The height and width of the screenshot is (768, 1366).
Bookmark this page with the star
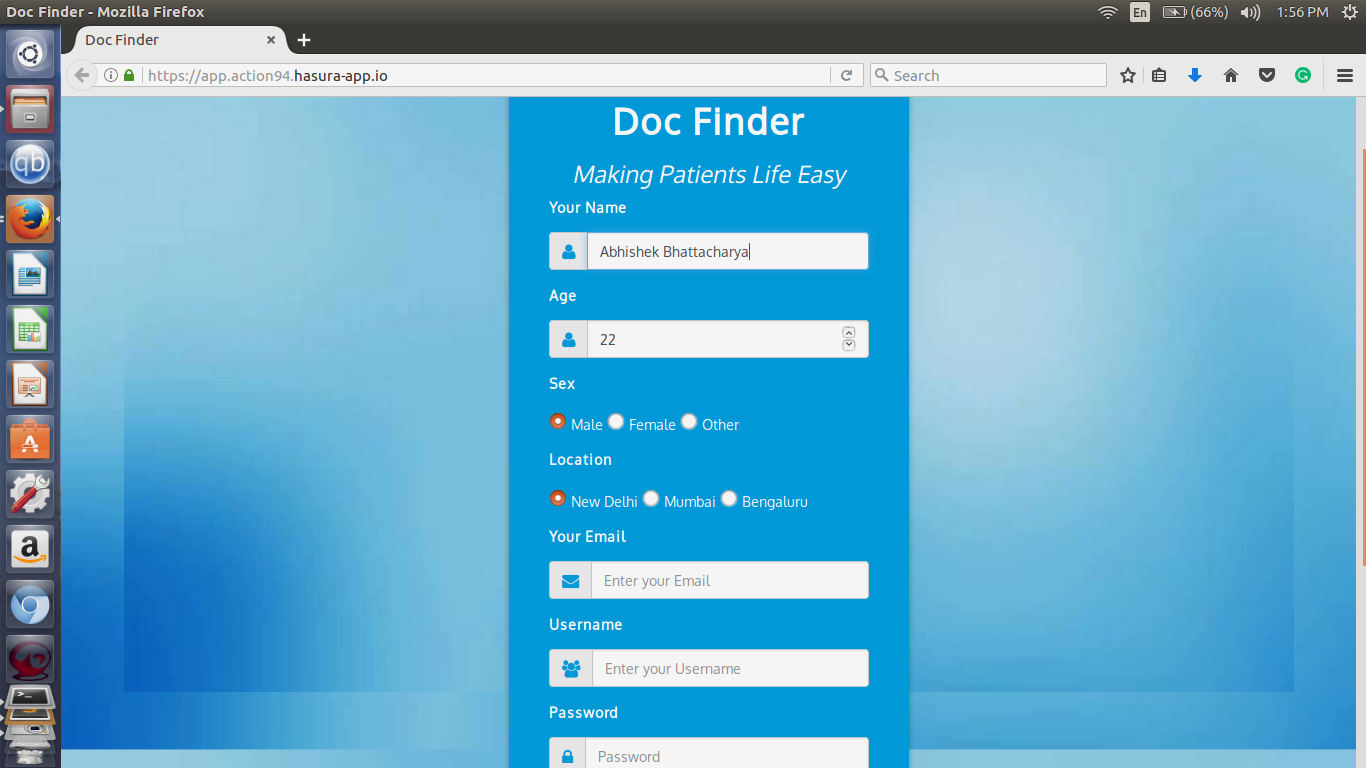pyautogui.click(x=1128, y=75)
